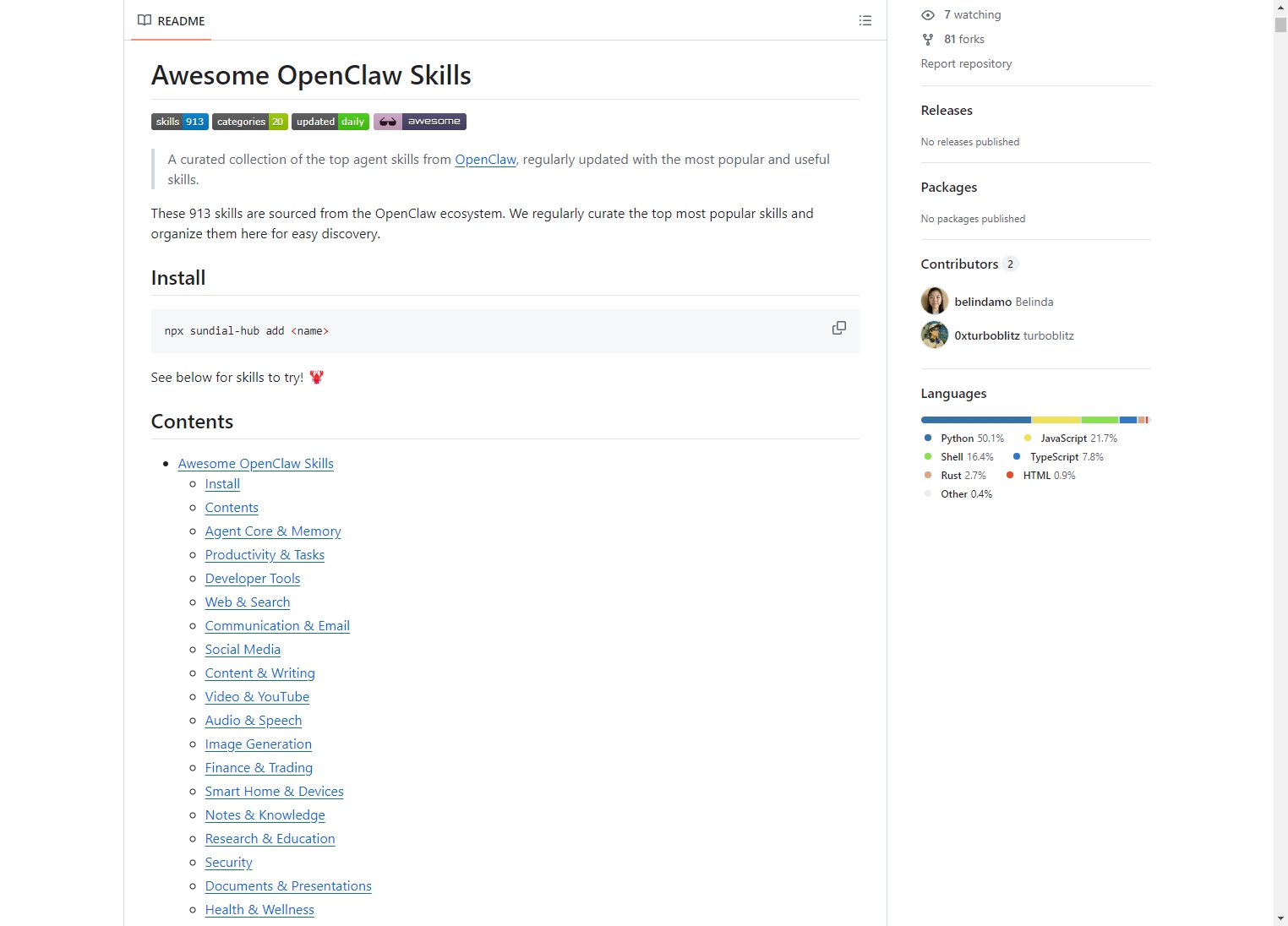This screenshot has width=1288, height=926.
Task: Click the updated daily badge
Action: tap(330, 122)
